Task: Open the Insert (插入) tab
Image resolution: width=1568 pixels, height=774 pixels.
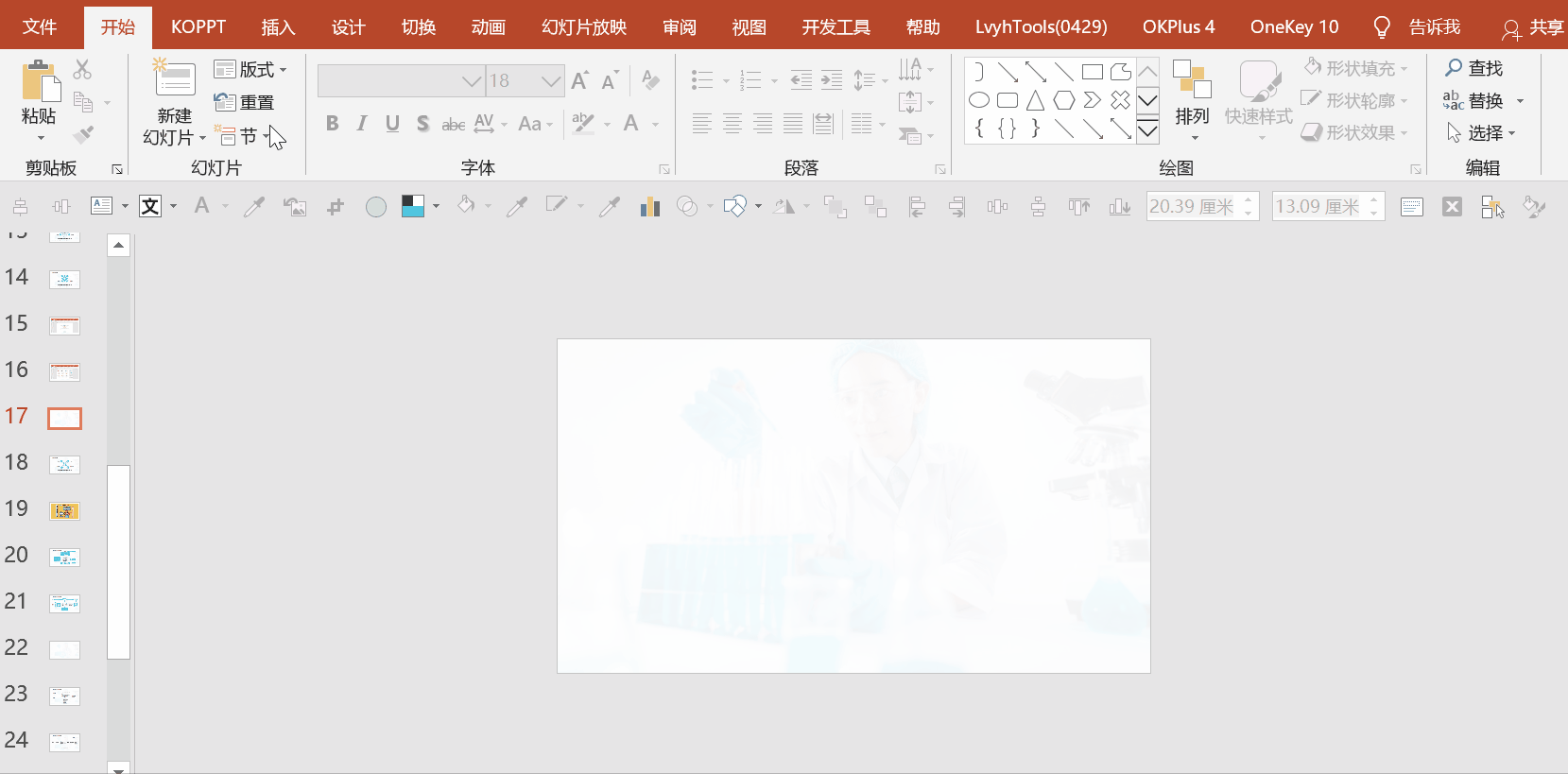Action: coord(278,26)
